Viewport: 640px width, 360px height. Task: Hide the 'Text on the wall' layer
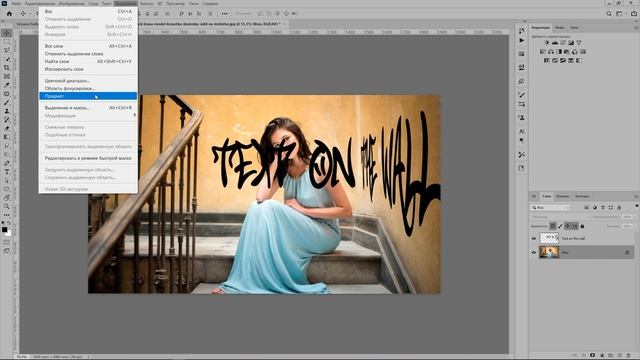(x=533, y=238)
